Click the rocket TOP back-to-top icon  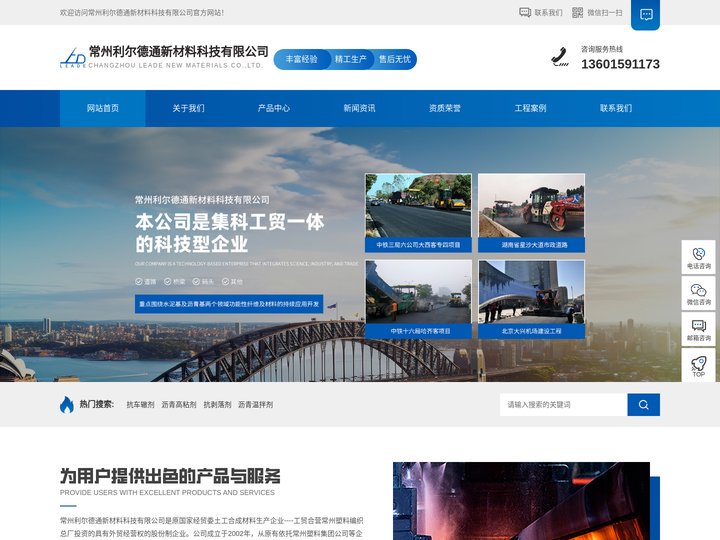pos(698,364)
